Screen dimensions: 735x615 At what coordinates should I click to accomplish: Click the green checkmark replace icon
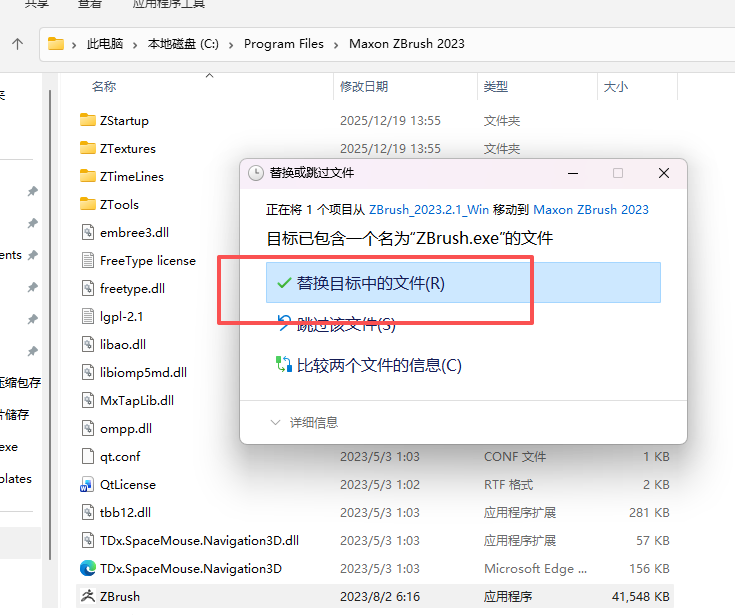pyautogui.click(x=284, y=283)
